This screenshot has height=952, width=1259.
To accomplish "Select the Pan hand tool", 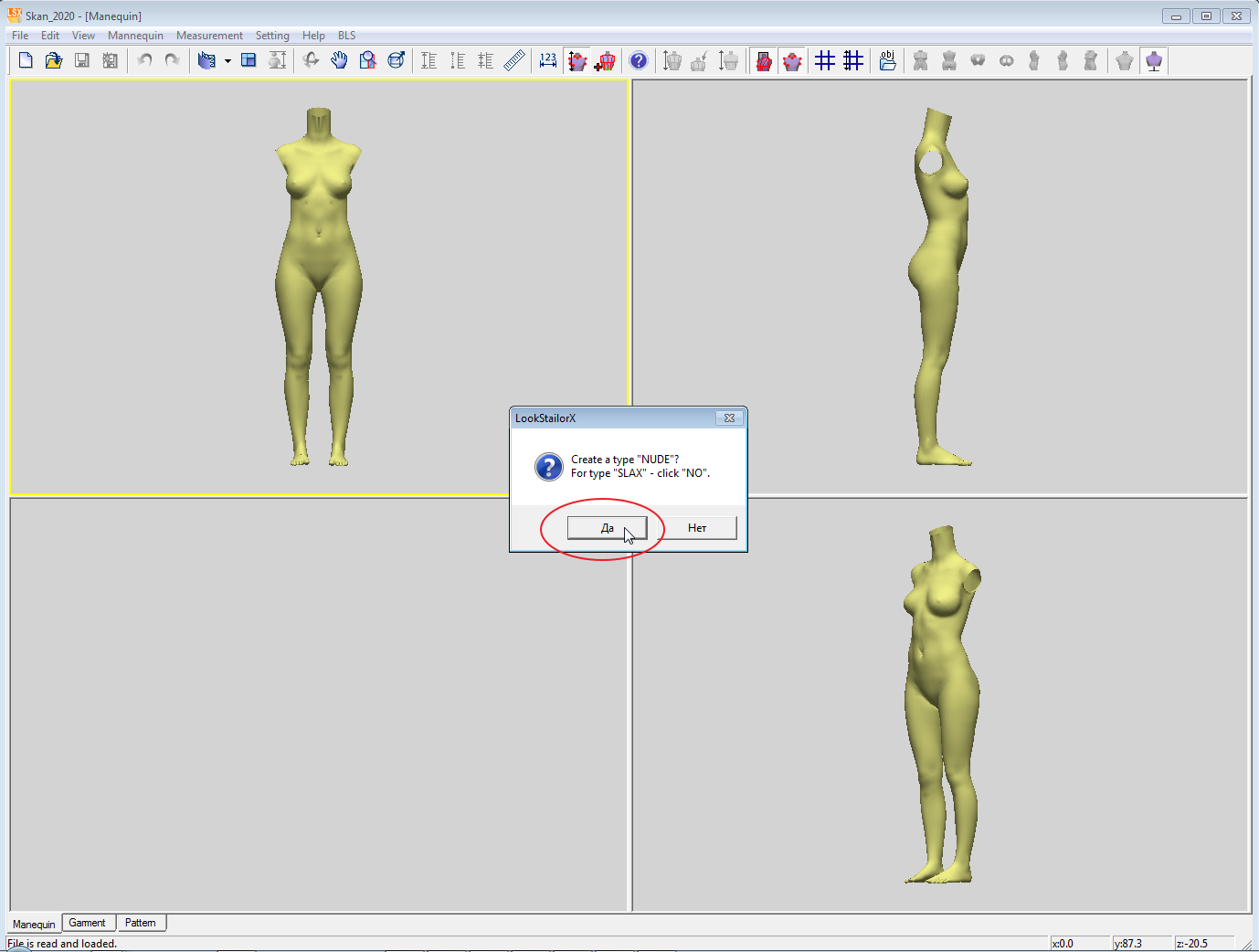I will click(339, 60).
